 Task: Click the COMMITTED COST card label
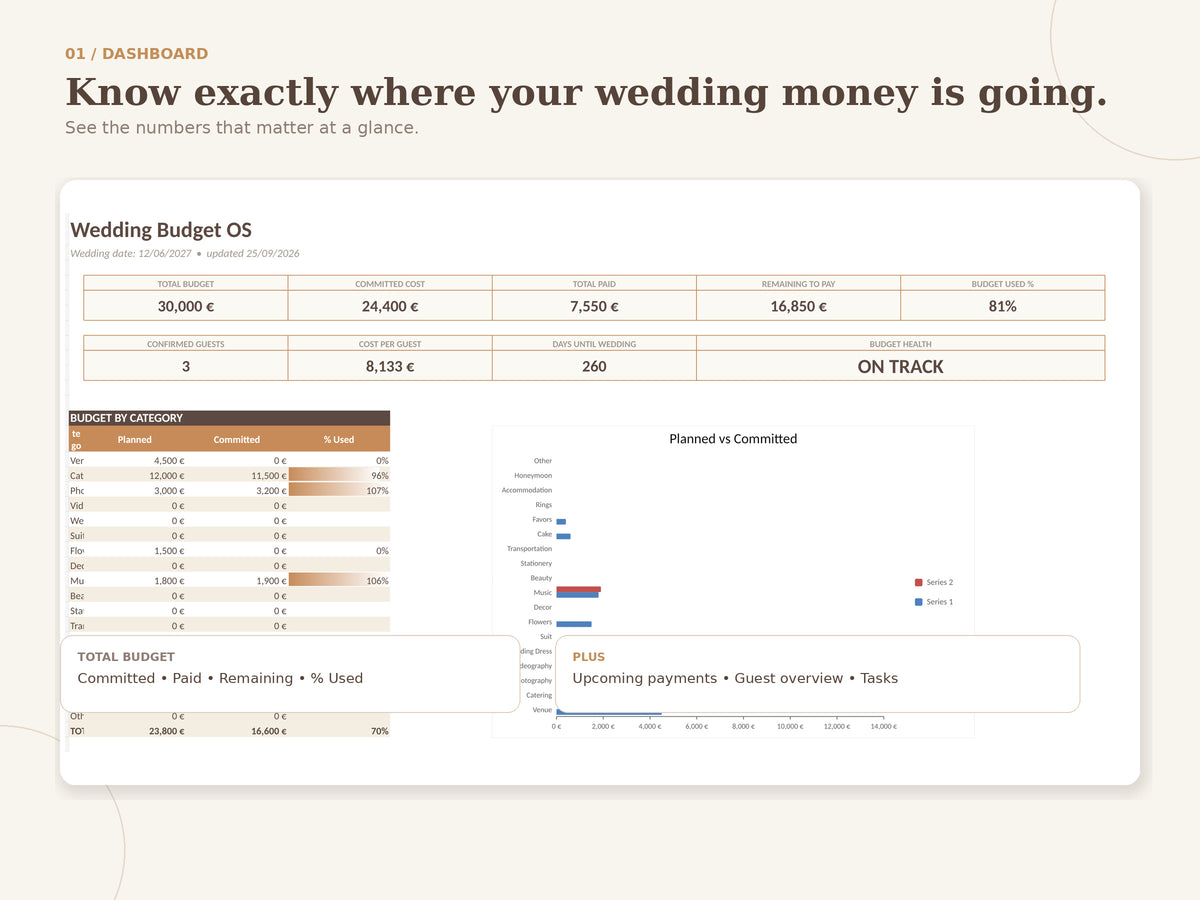[x=390, y=284]
